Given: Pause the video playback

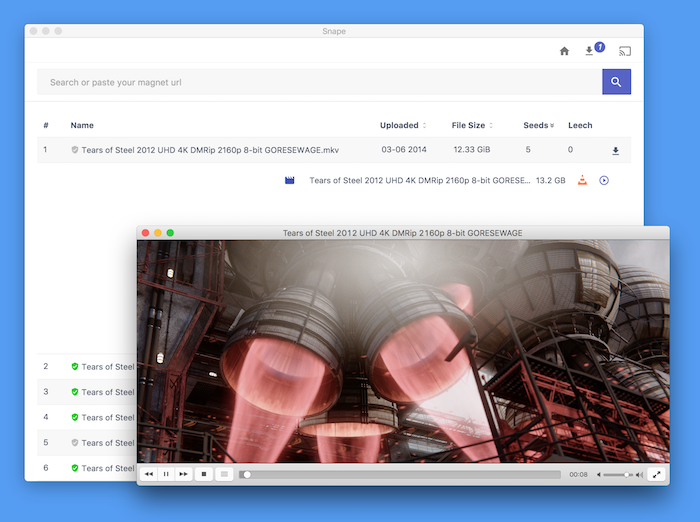Looking at the screenshot, I should click(166, 474).
